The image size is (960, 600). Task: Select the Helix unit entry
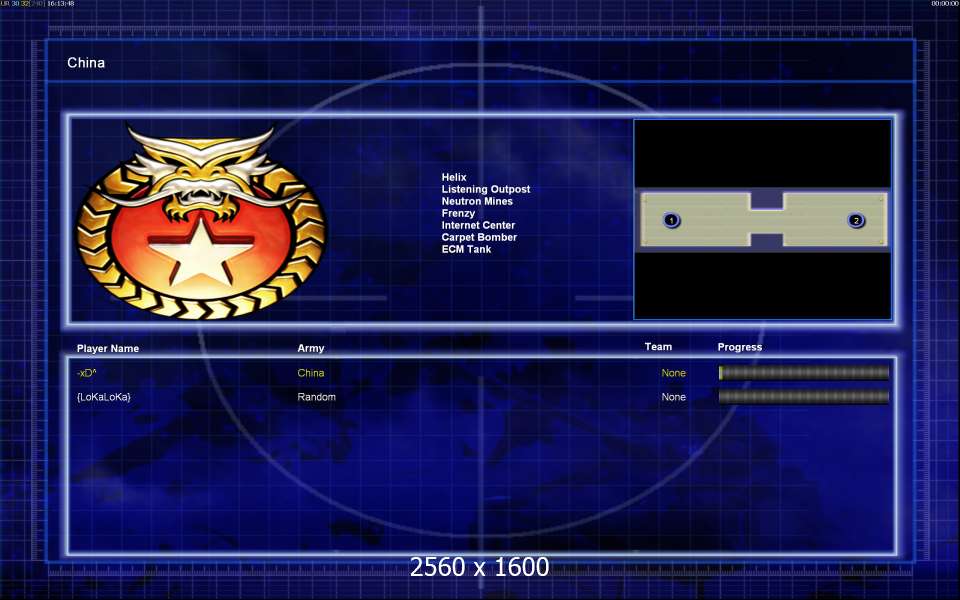coord(454,177)
